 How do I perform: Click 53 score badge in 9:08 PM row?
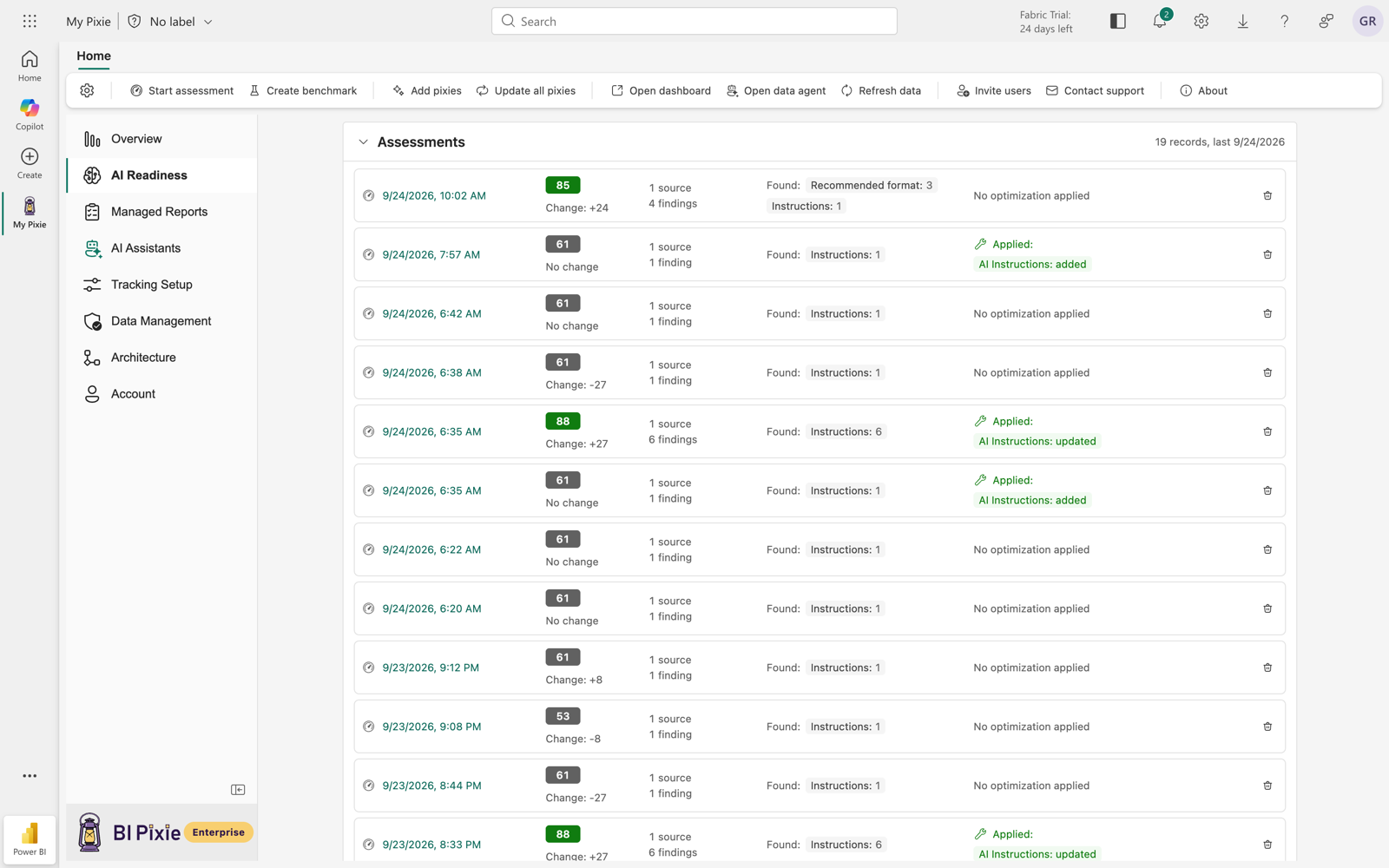pyautogui.click(x=563, y=716)
